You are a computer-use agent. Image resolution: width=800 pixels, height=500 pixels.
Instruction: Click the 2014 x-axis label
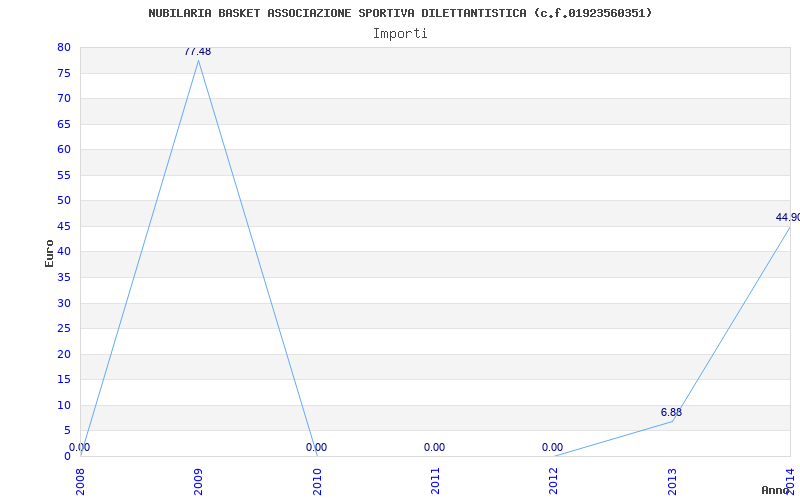tap(790, 481)
